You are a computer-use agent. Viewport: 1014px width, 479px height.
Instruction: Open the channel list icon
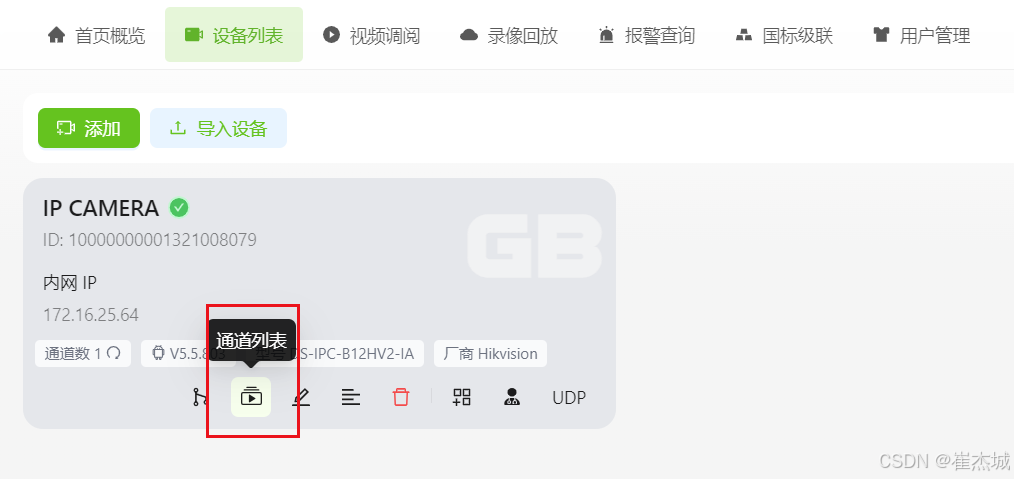point(251,397)
